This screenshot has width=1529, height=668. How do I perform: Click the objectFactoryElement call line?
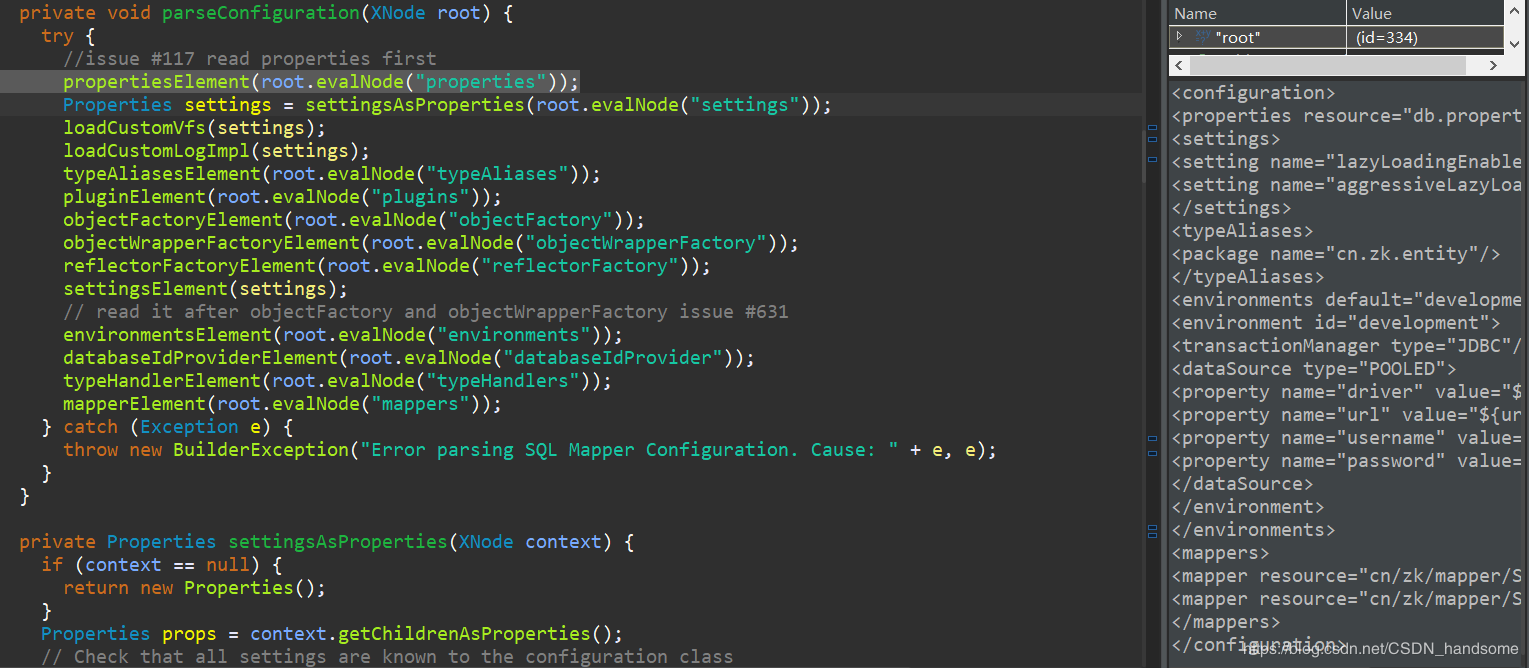click(354, 220)
